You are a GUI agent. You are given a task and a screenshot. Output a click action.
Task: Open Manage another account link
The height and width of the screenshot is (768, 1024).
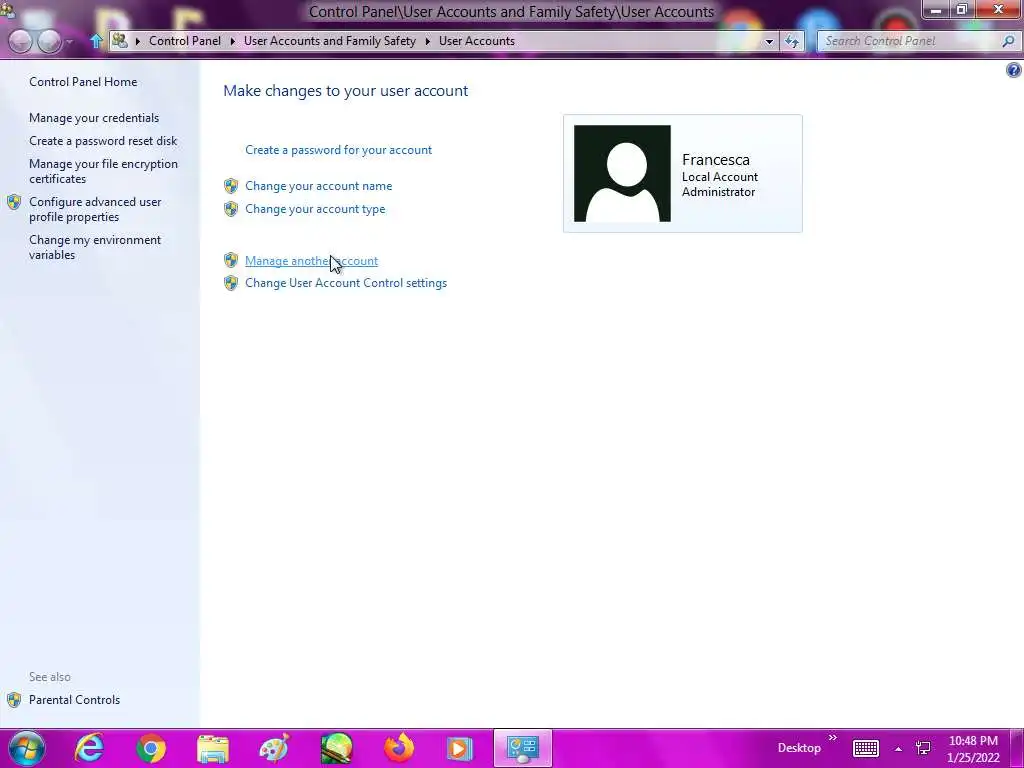[311, 261]
